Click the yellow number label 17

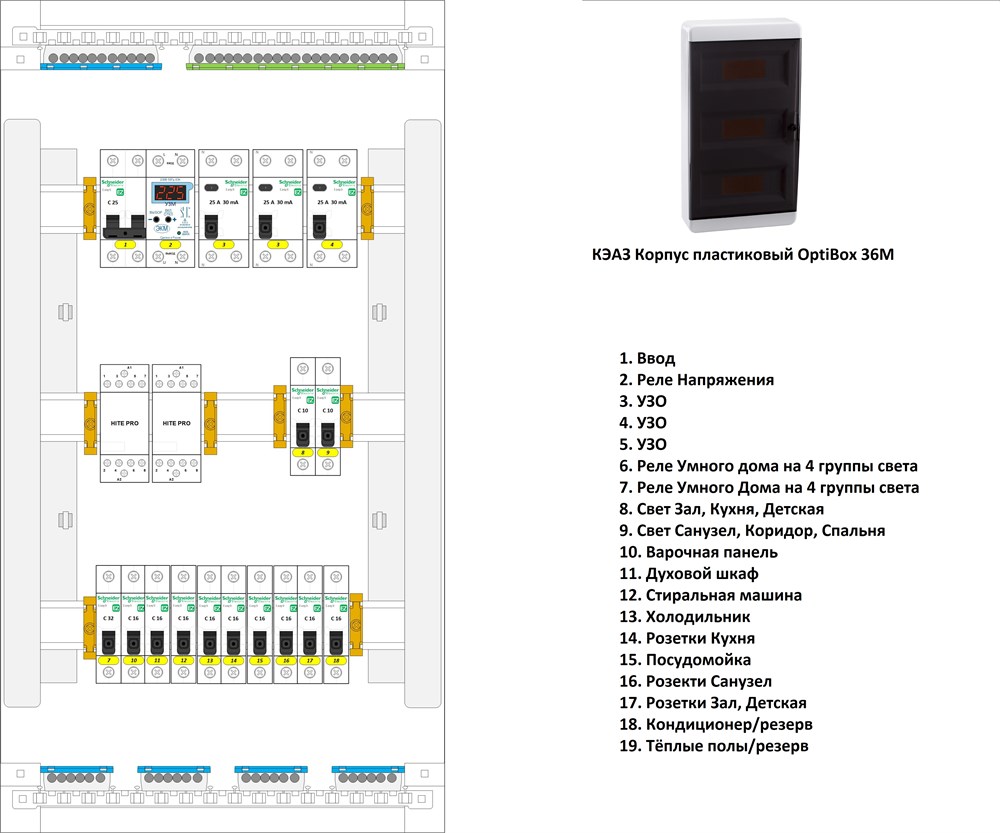point(310,661)
